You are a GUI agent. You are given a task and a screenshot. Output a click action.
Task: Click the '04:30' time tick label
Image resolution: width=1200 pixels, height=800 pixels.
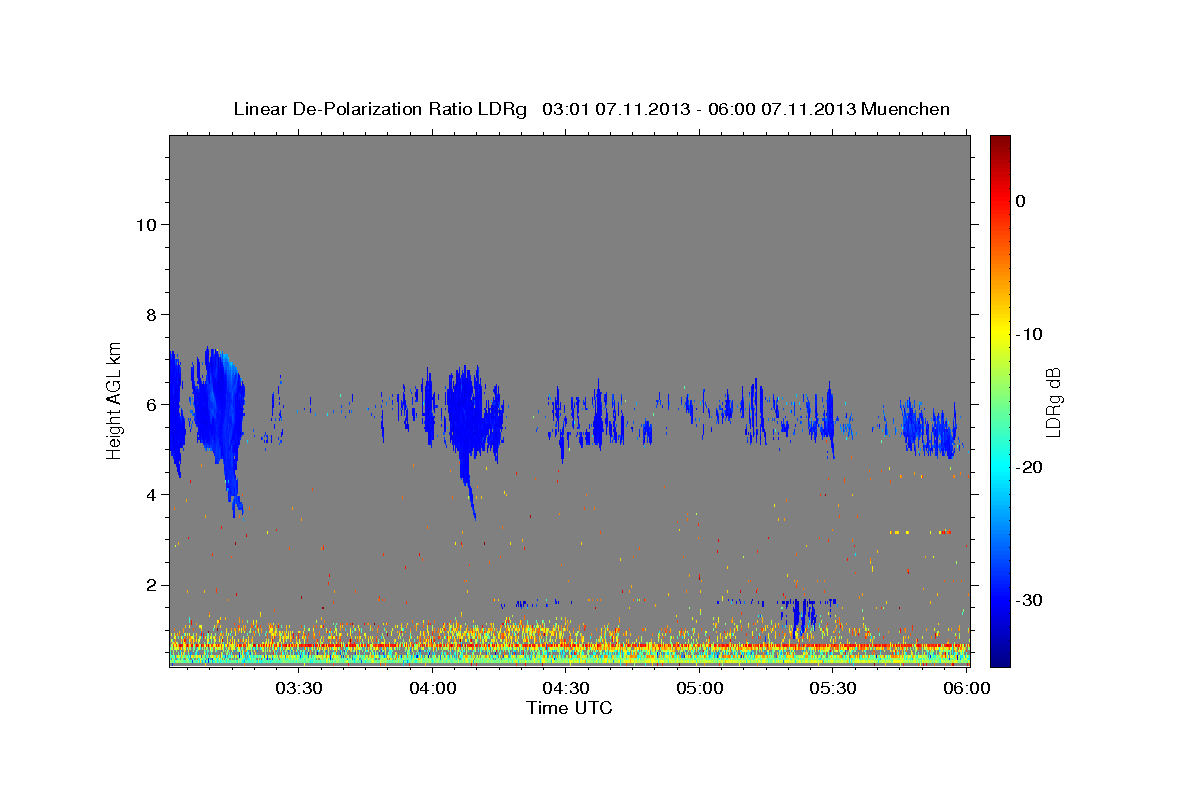(566, 689)
